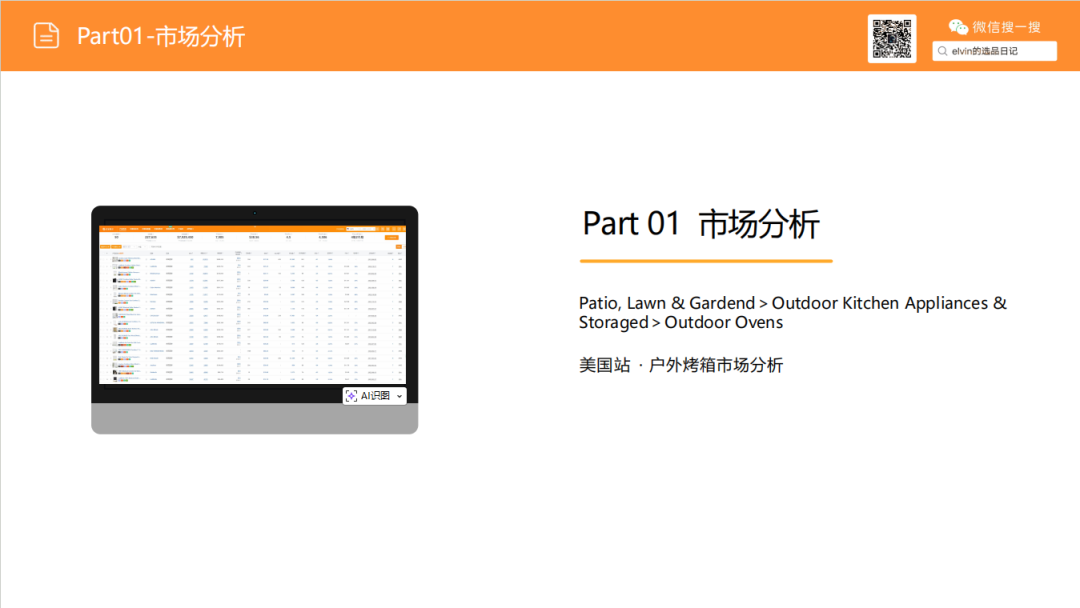
Task: Click the document icon in the orange header
Action: point(46,36)
